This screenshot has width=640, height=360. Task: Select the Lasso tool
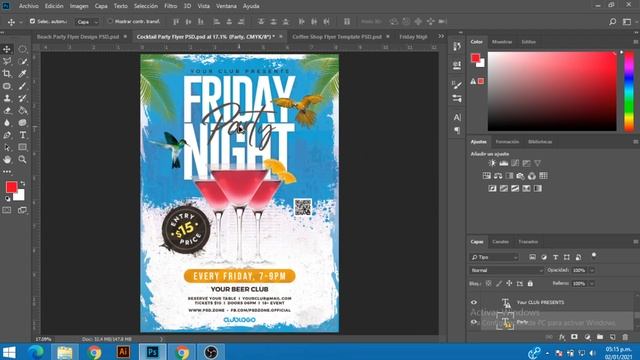pyautogui.click(x=7, y=62)
